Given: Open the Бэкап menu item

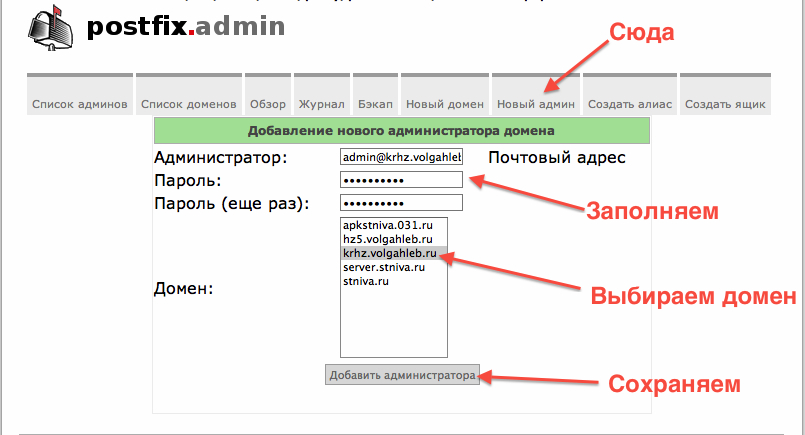Looking at the screenshot, I should [375, 104].
